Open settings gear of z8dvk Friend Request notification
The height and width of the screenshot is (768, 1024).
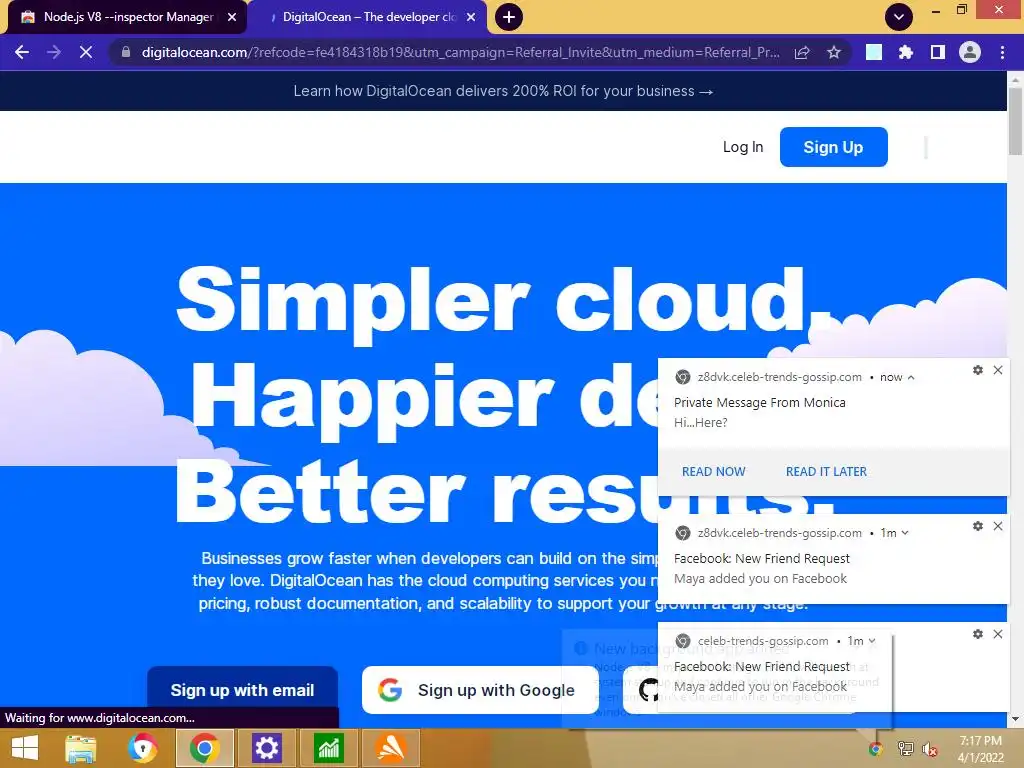coord(978,526)
